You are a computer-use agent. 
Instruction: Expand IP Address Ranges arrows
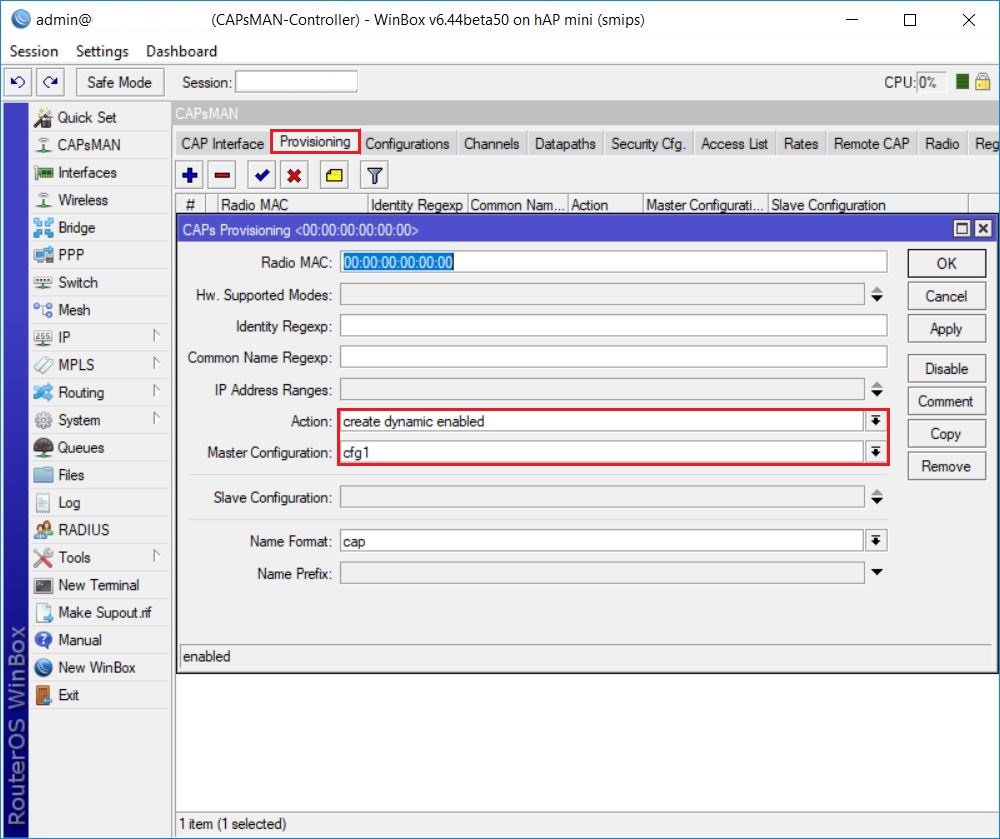tap(877, 389)
